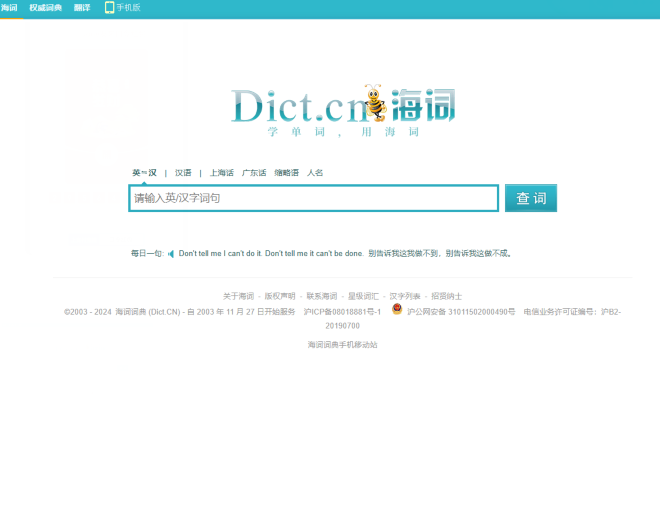Select the 英≒汉 search mode

[x=144, y=173]
